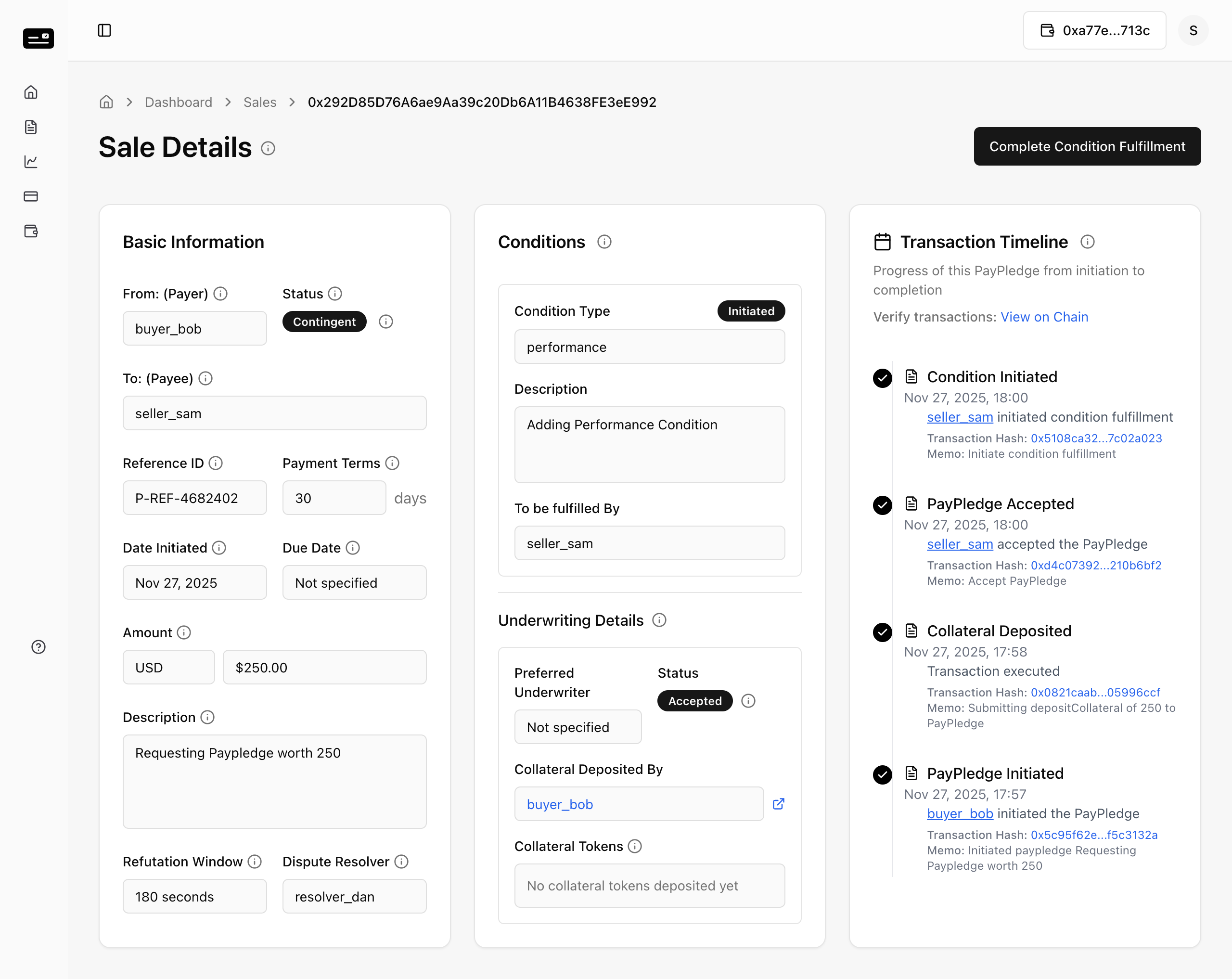Toggle the sidebar panel icon
Image resolution: width=1232 pixels, height=979 pixels.
[104, 30]
